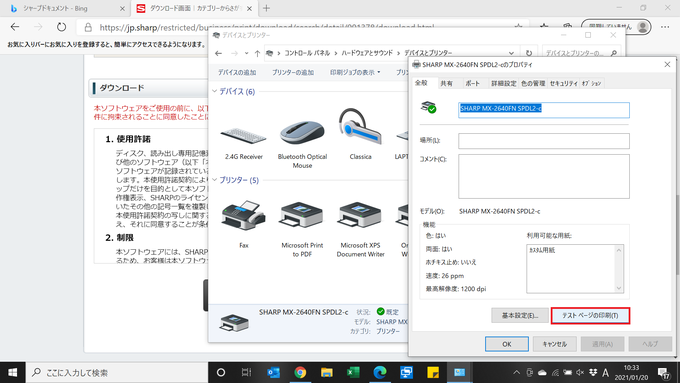Reload the Edge browser page
Screen dimensions: 680x383
coord(61,27)
